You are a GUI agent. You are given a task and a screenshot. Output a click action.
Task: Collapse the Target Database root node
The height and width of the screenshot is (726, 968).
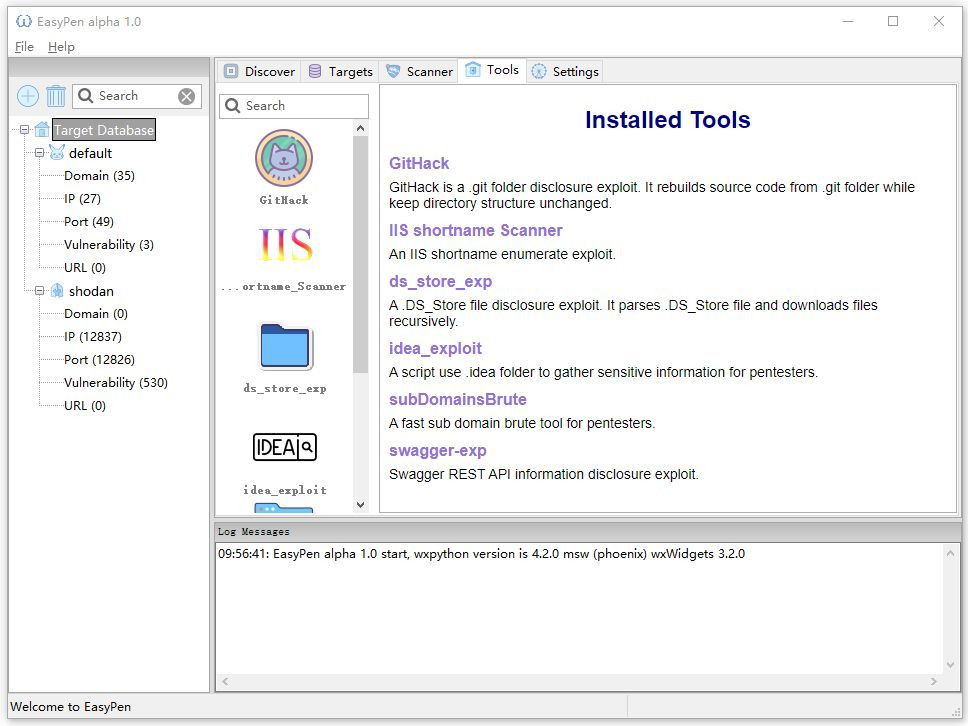[x=24, y=130]
